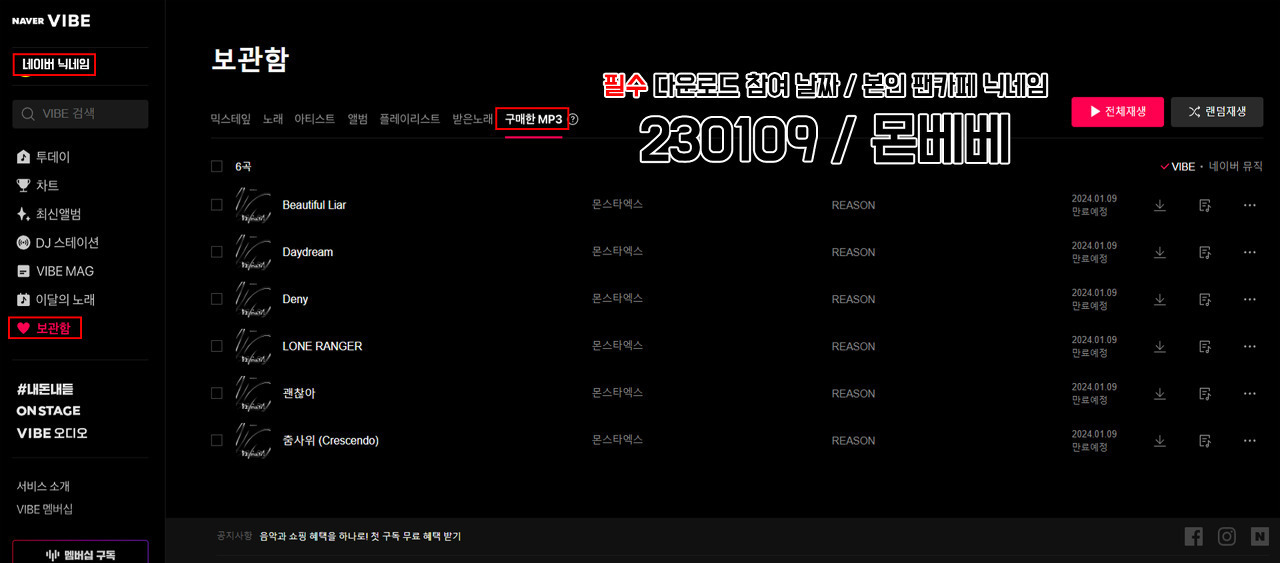Open the 구매한 MP3 tab
Viewport: 1280px width, 563px height.
pos(533,119)
